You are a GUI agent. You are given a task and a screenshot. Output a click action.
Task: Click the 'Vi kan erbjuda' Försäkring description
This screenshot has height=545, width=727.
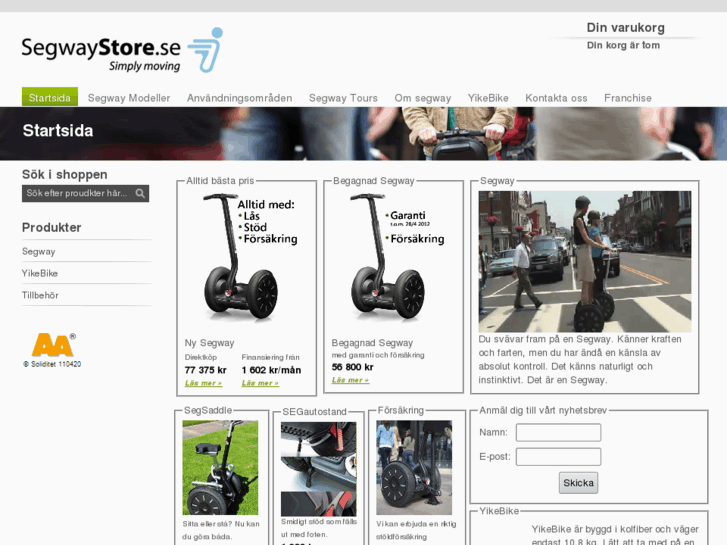click(x=416, y=530)
